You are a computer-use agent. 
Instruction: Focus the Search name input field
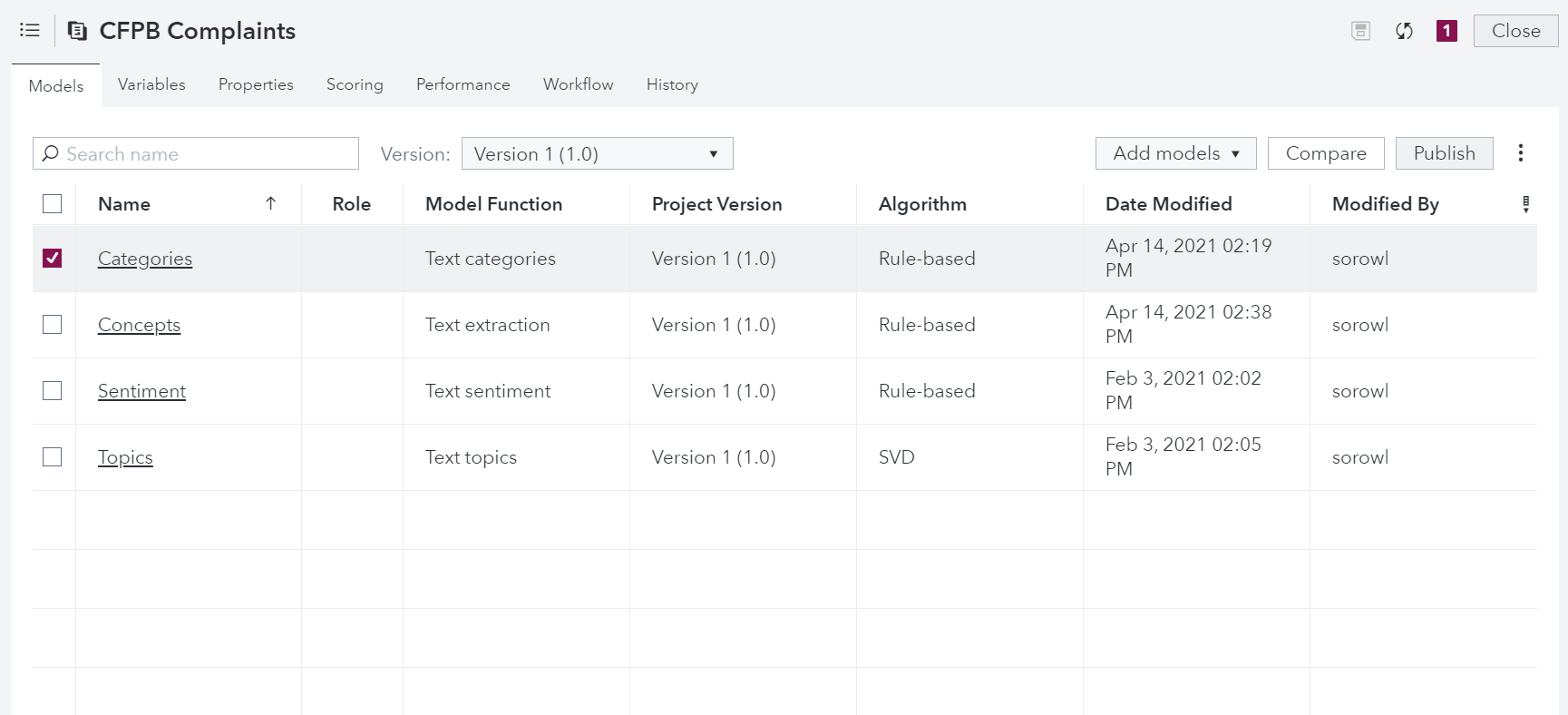tap(209, 154)
